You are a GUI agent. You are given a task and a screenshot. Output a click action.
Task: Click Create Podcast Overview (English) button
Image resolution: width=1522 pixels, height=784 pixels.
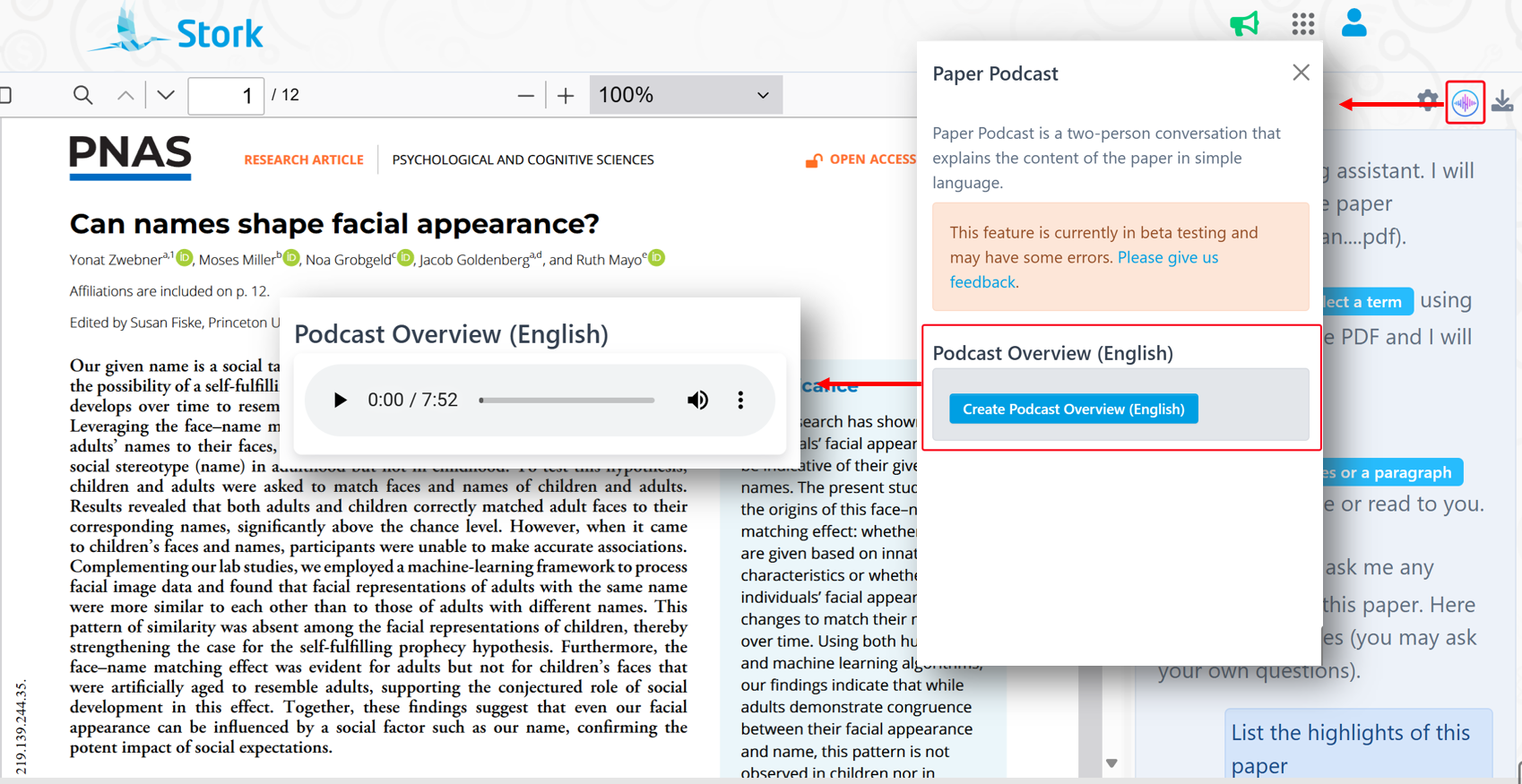1073,409
